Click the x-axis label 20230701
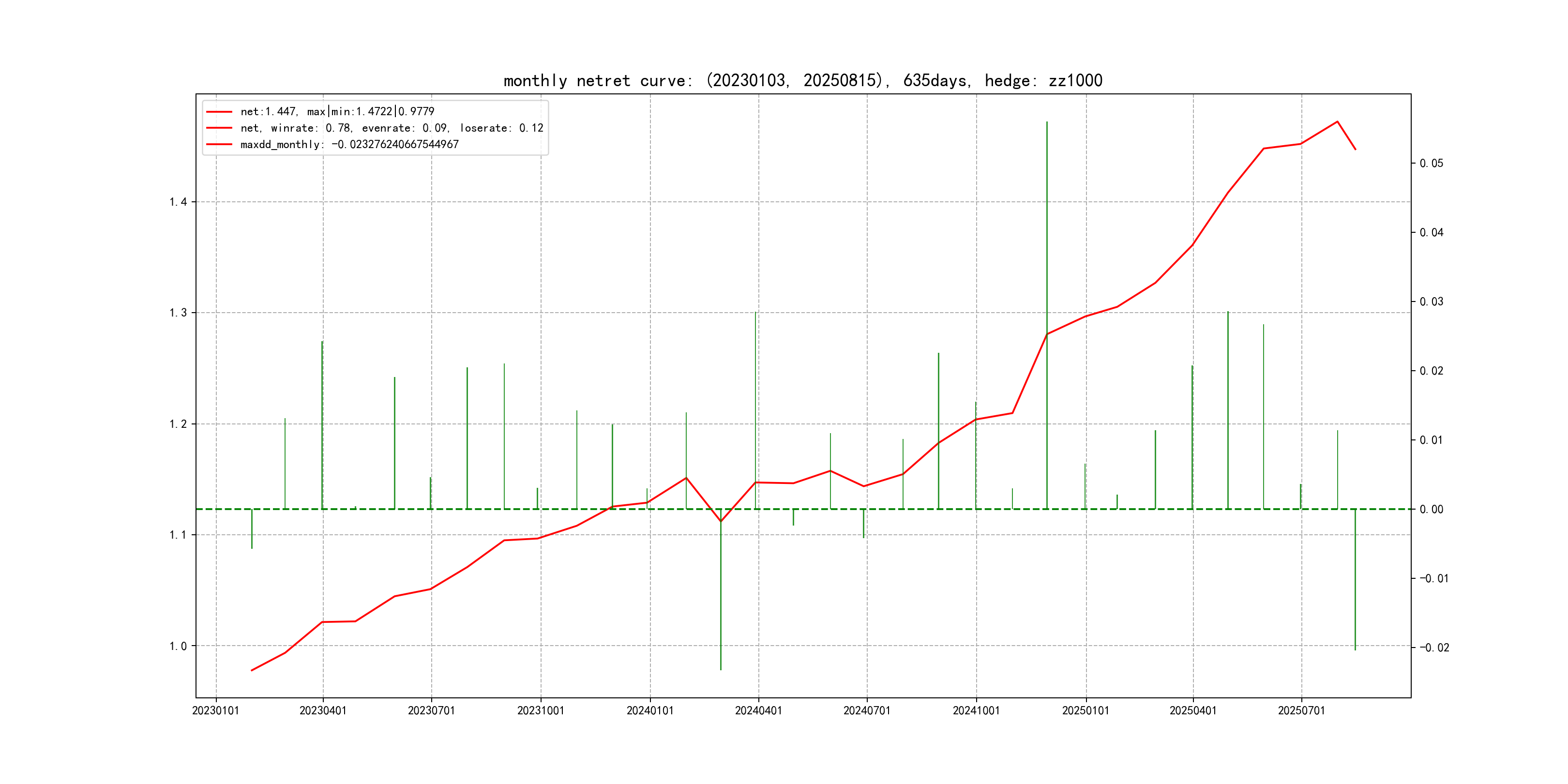The height and width of the screenshot is (784, 1568). (x=431, y=710)
